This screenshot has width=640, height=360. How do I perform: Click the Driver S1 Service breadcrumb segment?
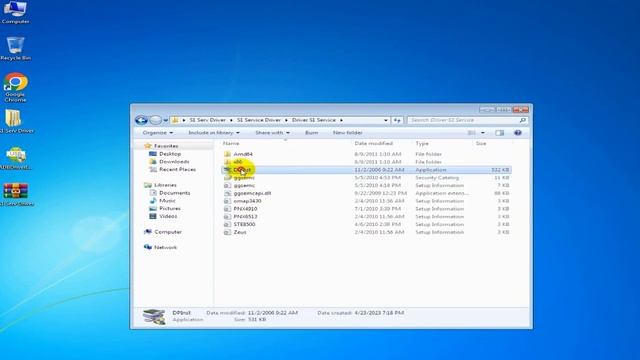(314, 120)
